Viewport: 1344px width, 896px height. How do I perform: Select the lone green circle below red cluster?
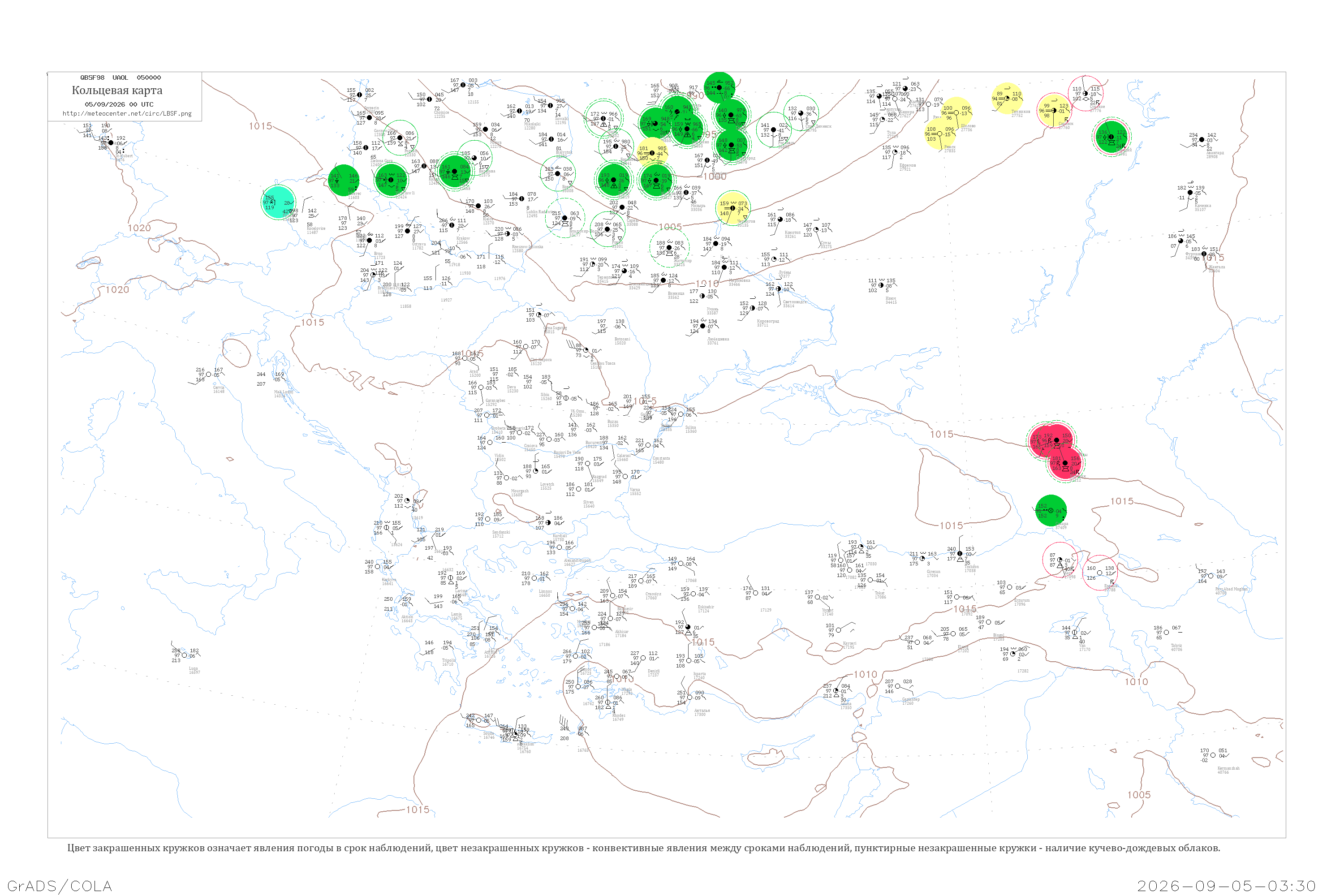point(1050,510)
